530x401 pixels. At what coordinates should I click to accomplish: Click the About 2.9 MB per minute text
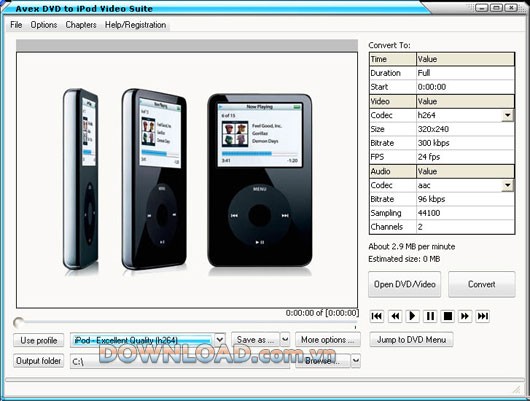click(412, 246)
